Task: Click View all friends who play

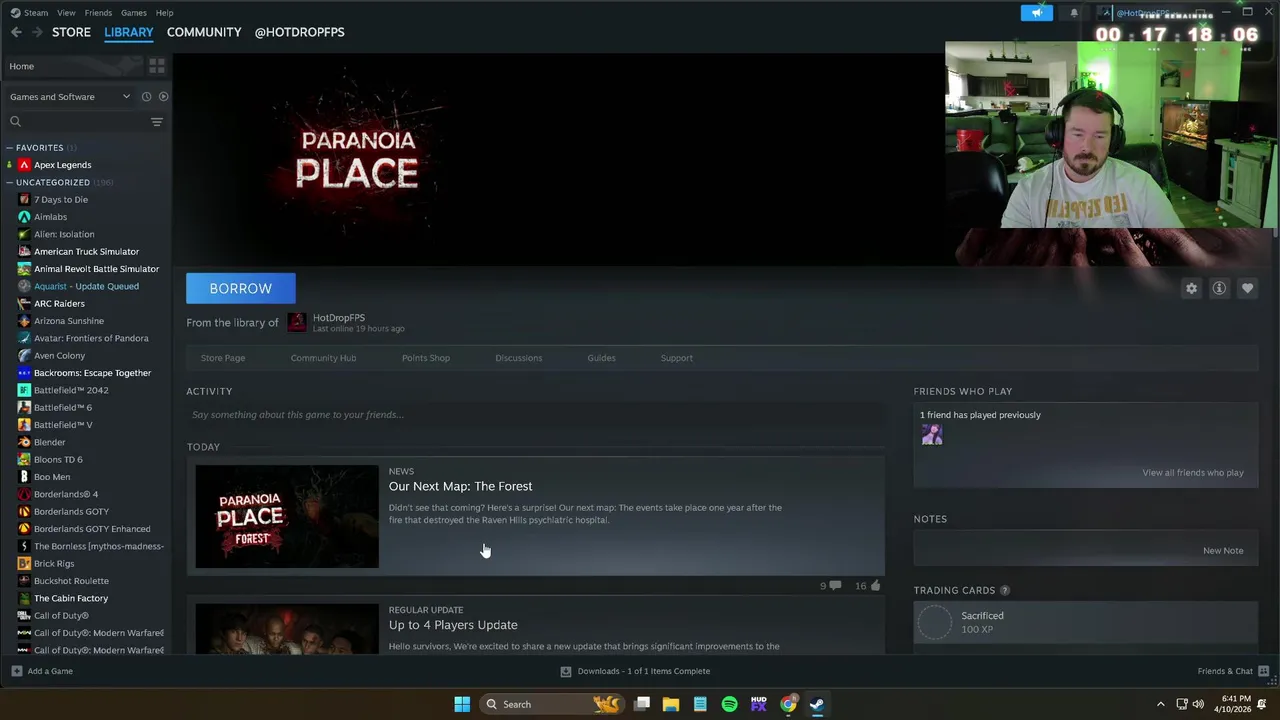Action: [1193, 473]
